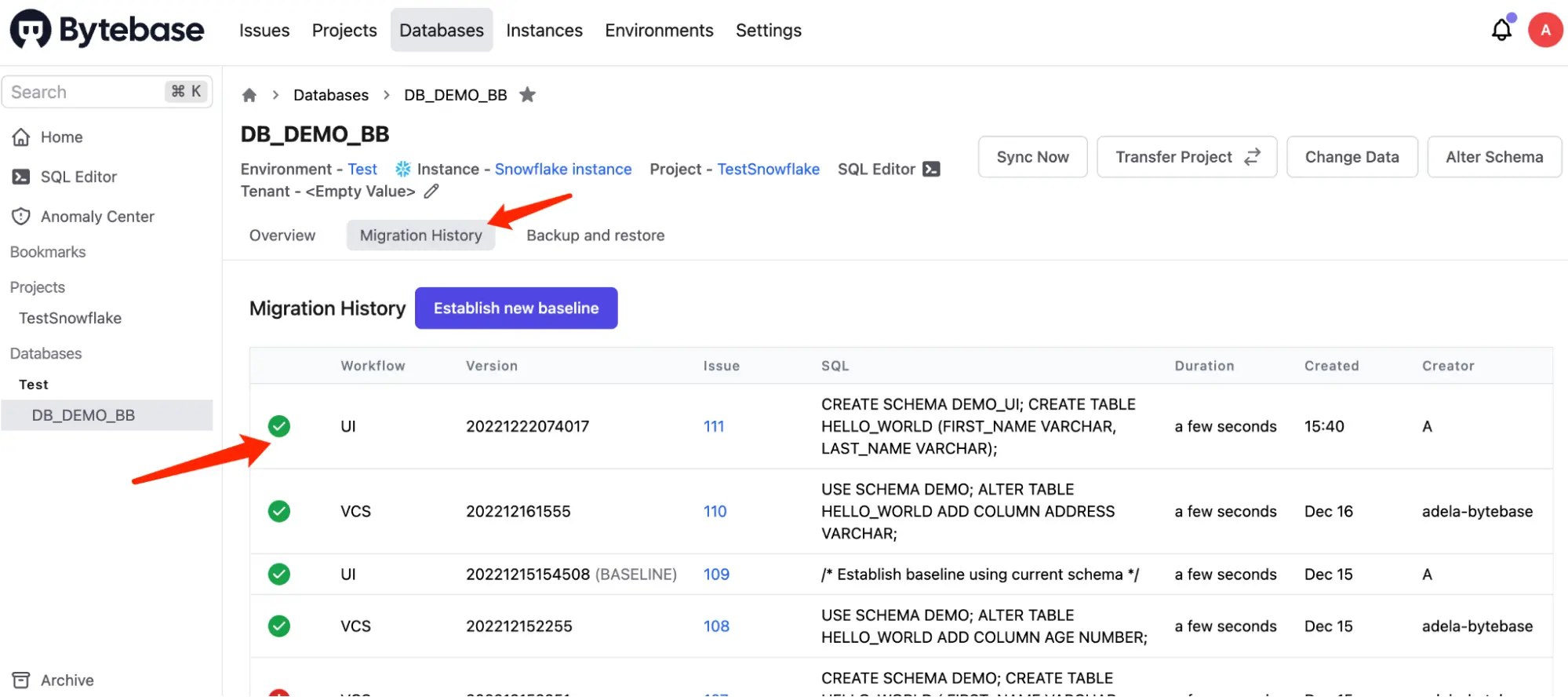Switch to the Backup and restore tab

[595, 235]
